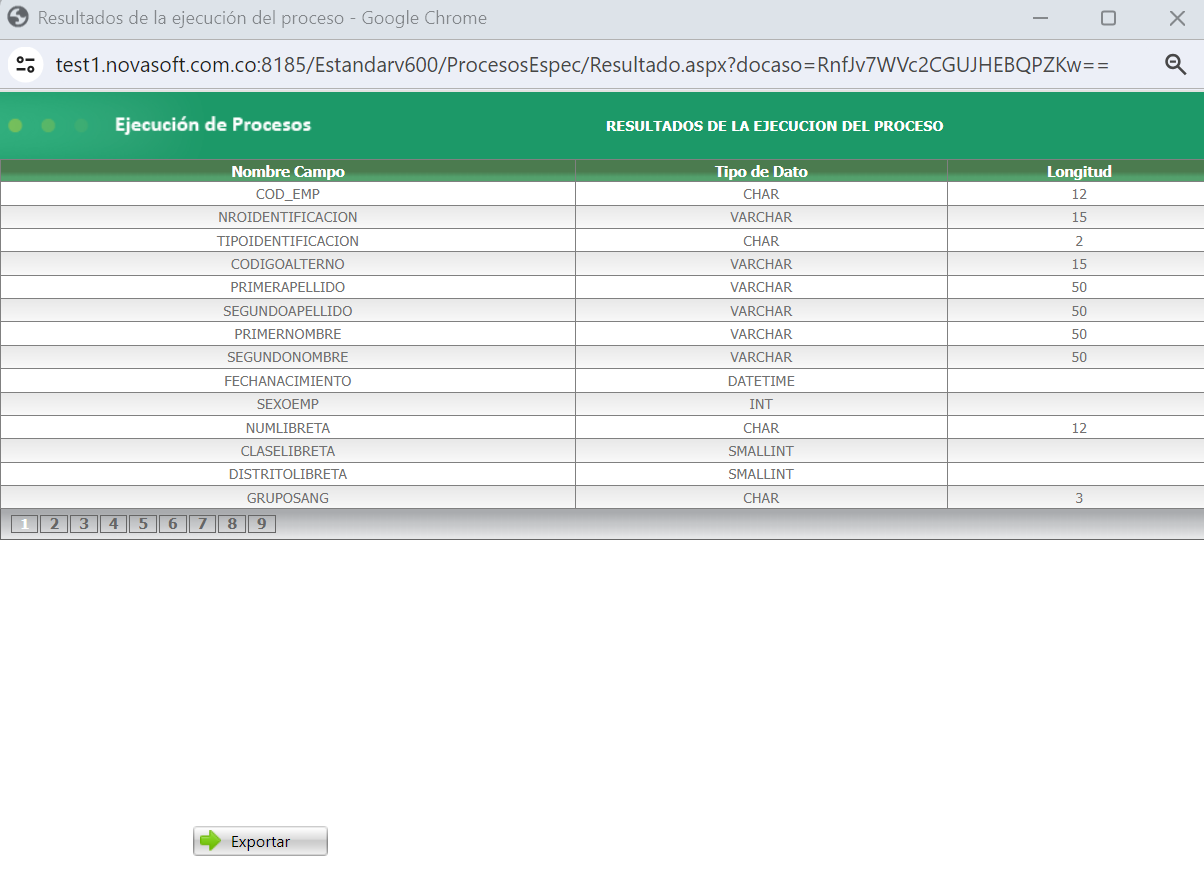Viewport: 1204px width, 882px height.
Task: Click the zoom magnifier icon in address bar
Action: 1176,65
